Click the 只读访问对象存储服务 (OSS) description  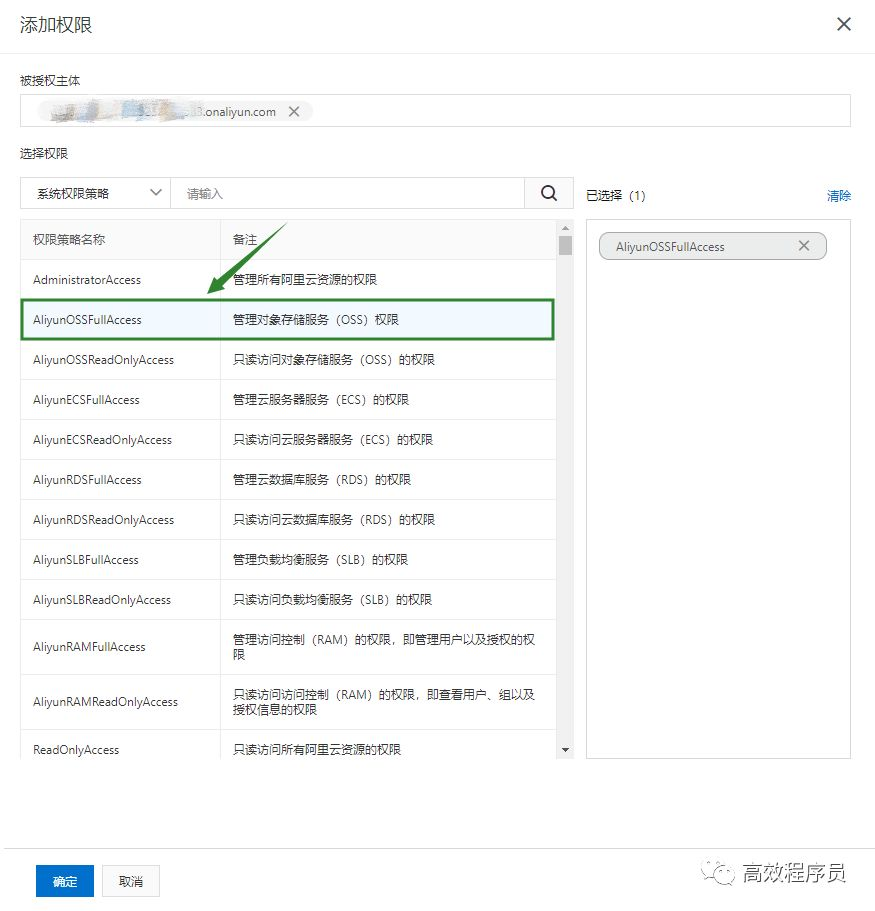click(333, 360)
